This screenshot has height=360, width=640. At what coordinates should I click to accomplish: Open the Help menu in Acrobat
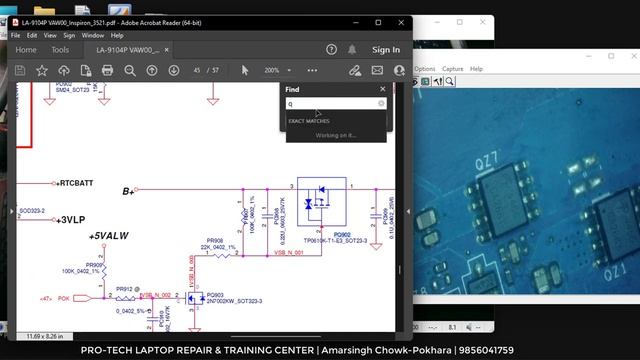(117, 36)
